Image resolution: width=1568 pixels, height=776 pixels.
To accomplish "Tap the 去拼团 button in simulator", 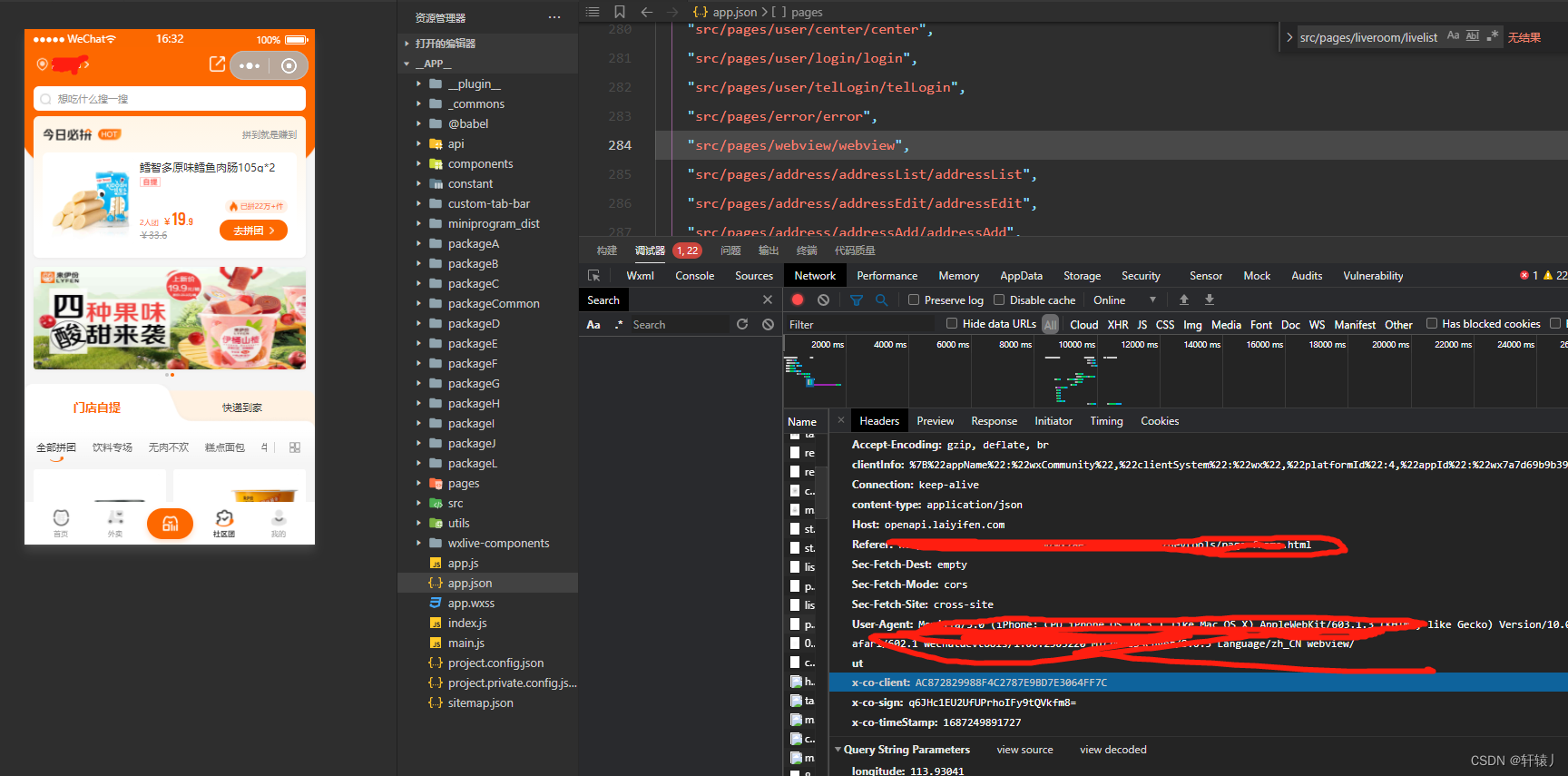I will [x=253, y=231].
